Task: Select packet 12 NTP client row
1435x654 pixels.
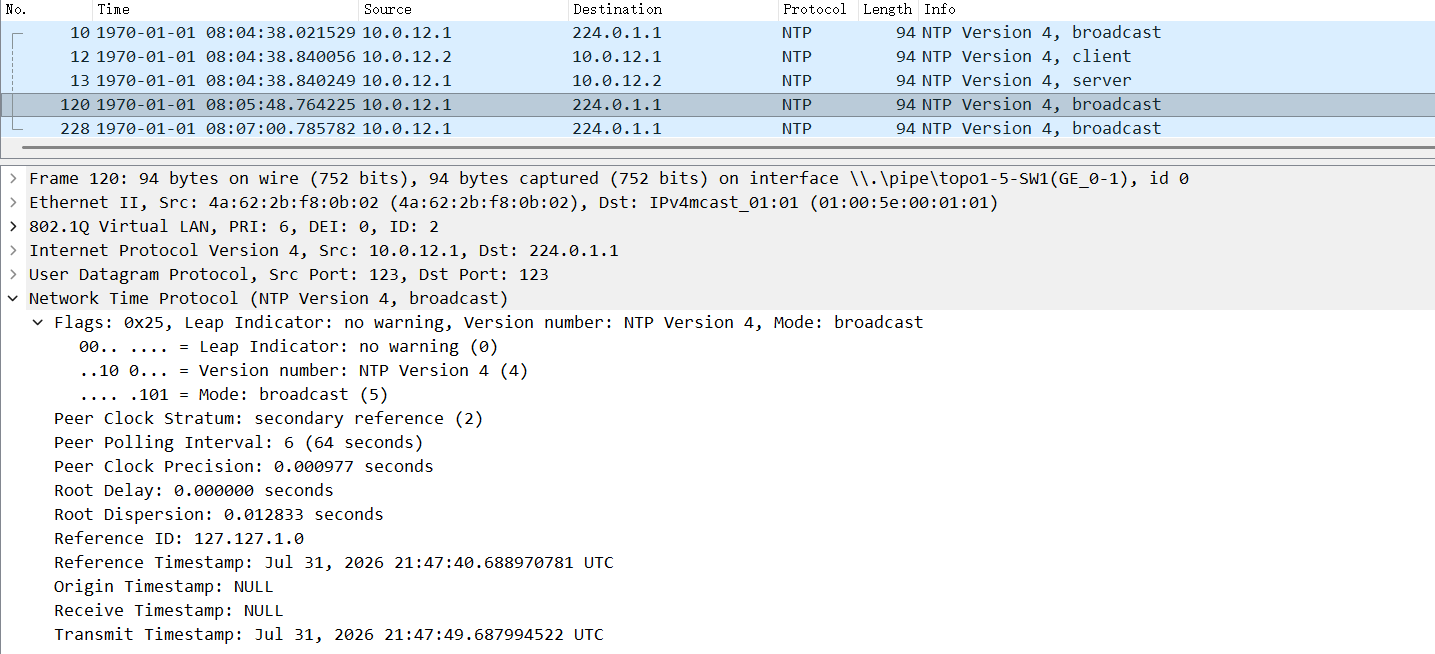Action: tap(717, 56)
